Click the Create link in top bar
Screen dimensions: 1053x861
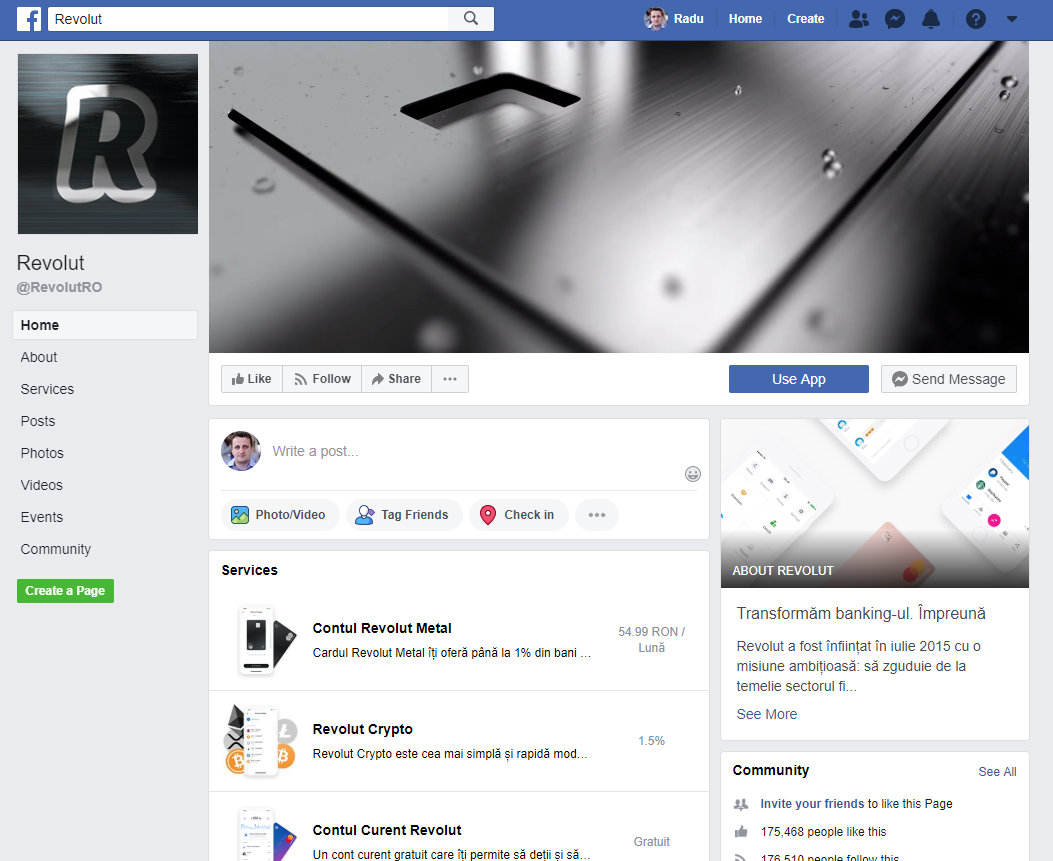point(805,19)
